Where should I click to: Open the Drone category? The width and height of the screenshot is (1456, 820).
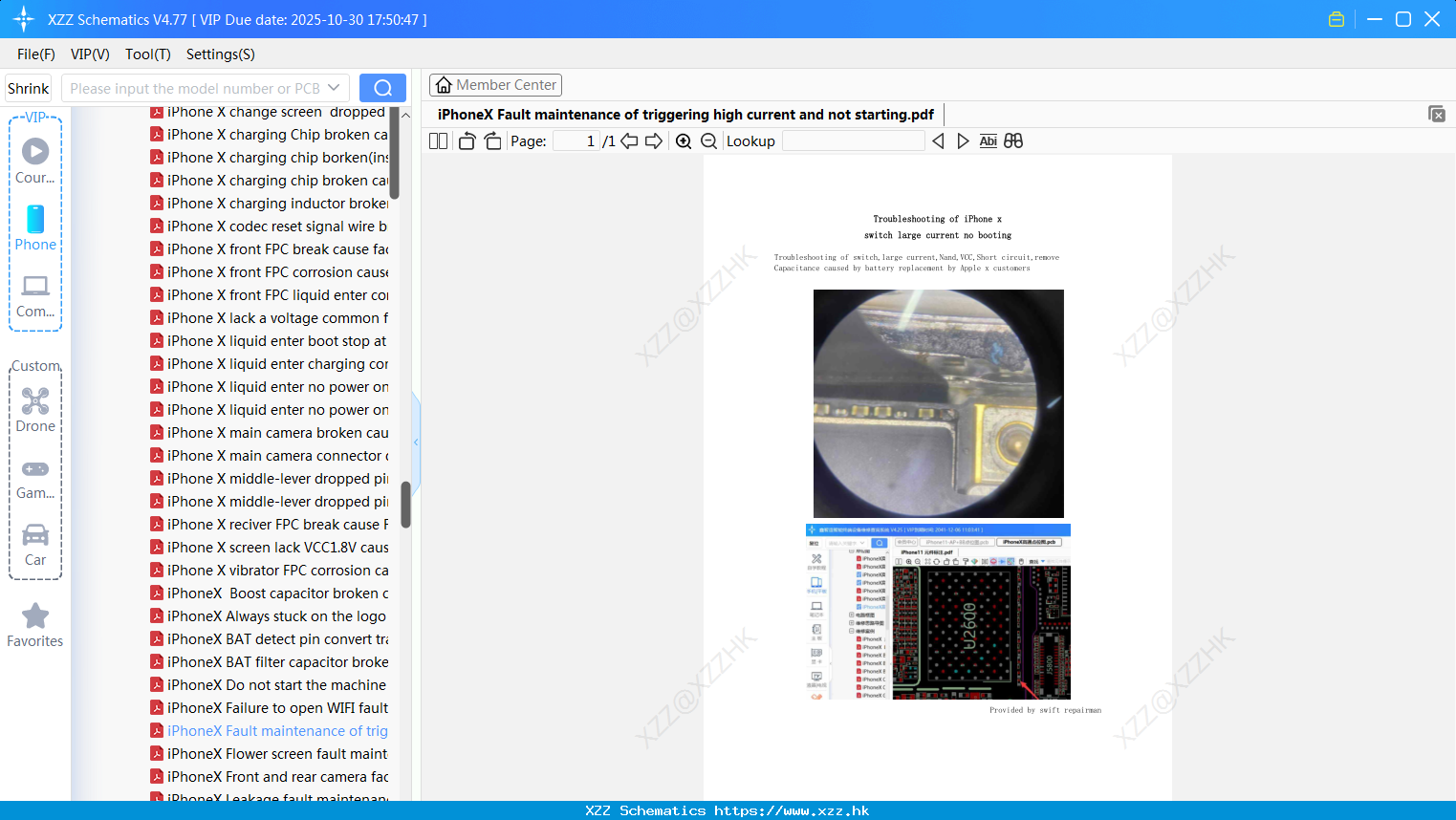(x=35, y=410)
